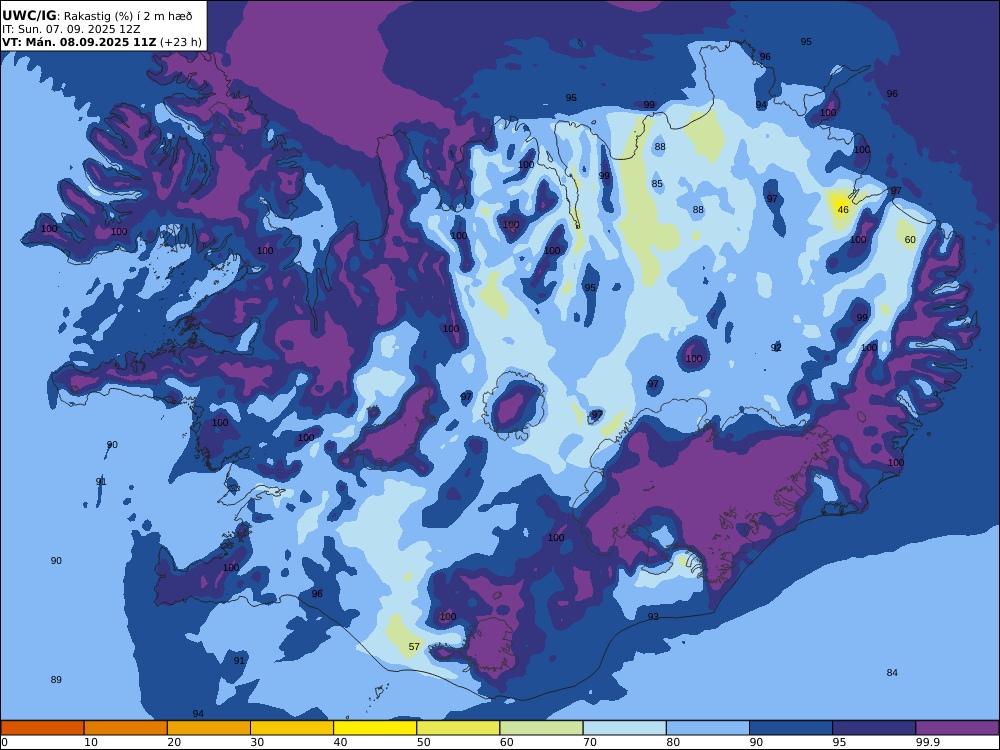1000x750 pixels.
Task: Click the '57' humidity value on the map
Action: point(414,647)
